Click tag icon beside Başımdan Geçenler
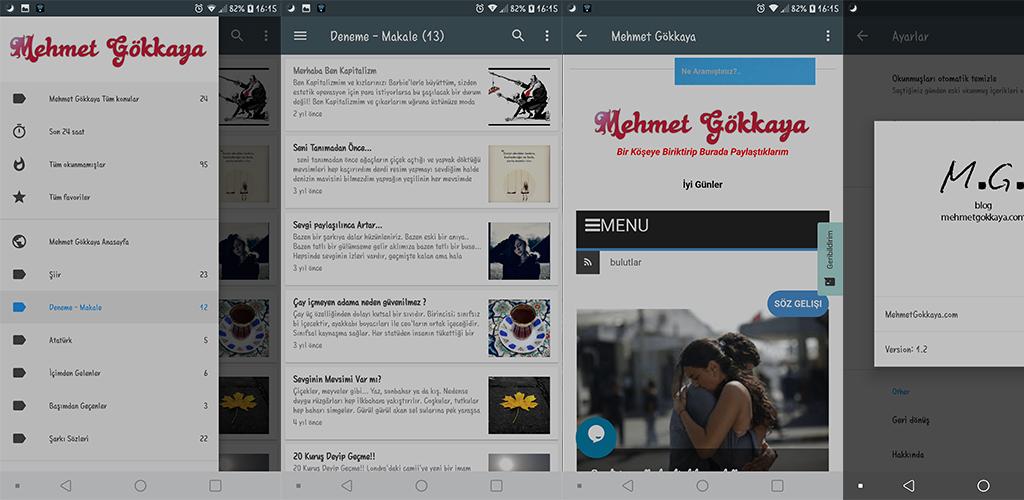Viewport: 1024px width, 500px height. [20, 405]
